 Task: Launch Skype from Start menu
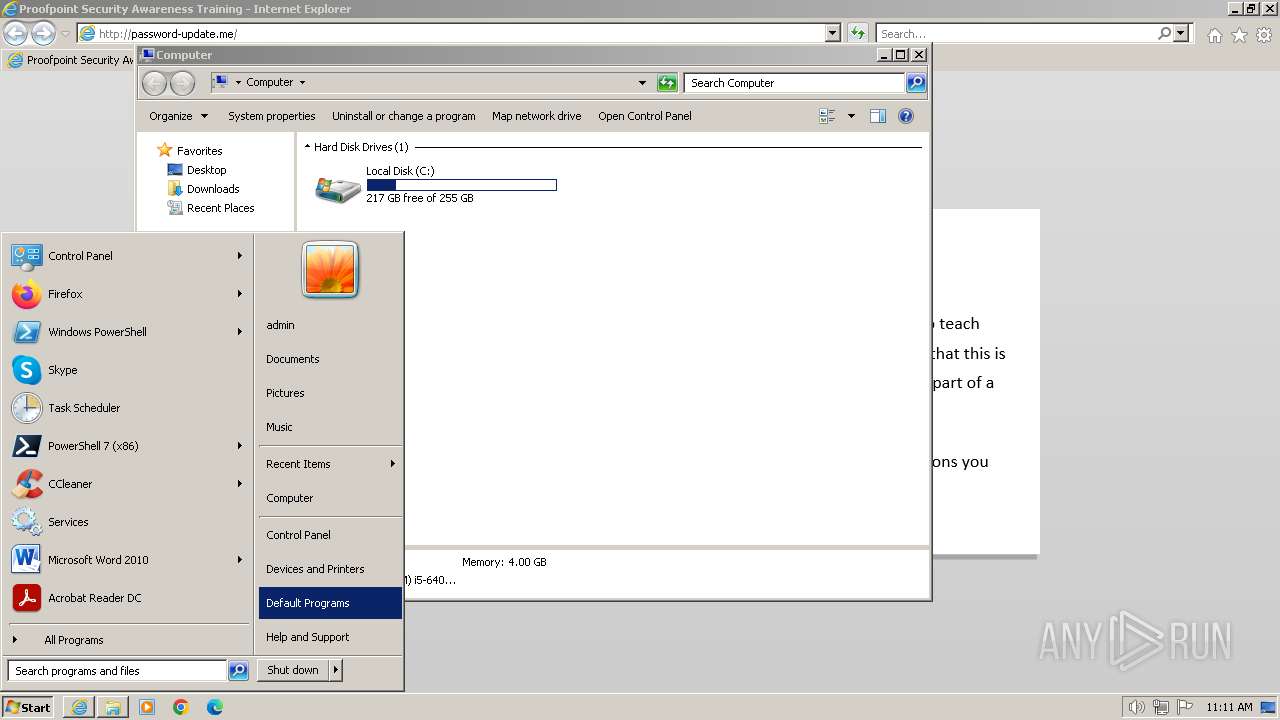126,370
